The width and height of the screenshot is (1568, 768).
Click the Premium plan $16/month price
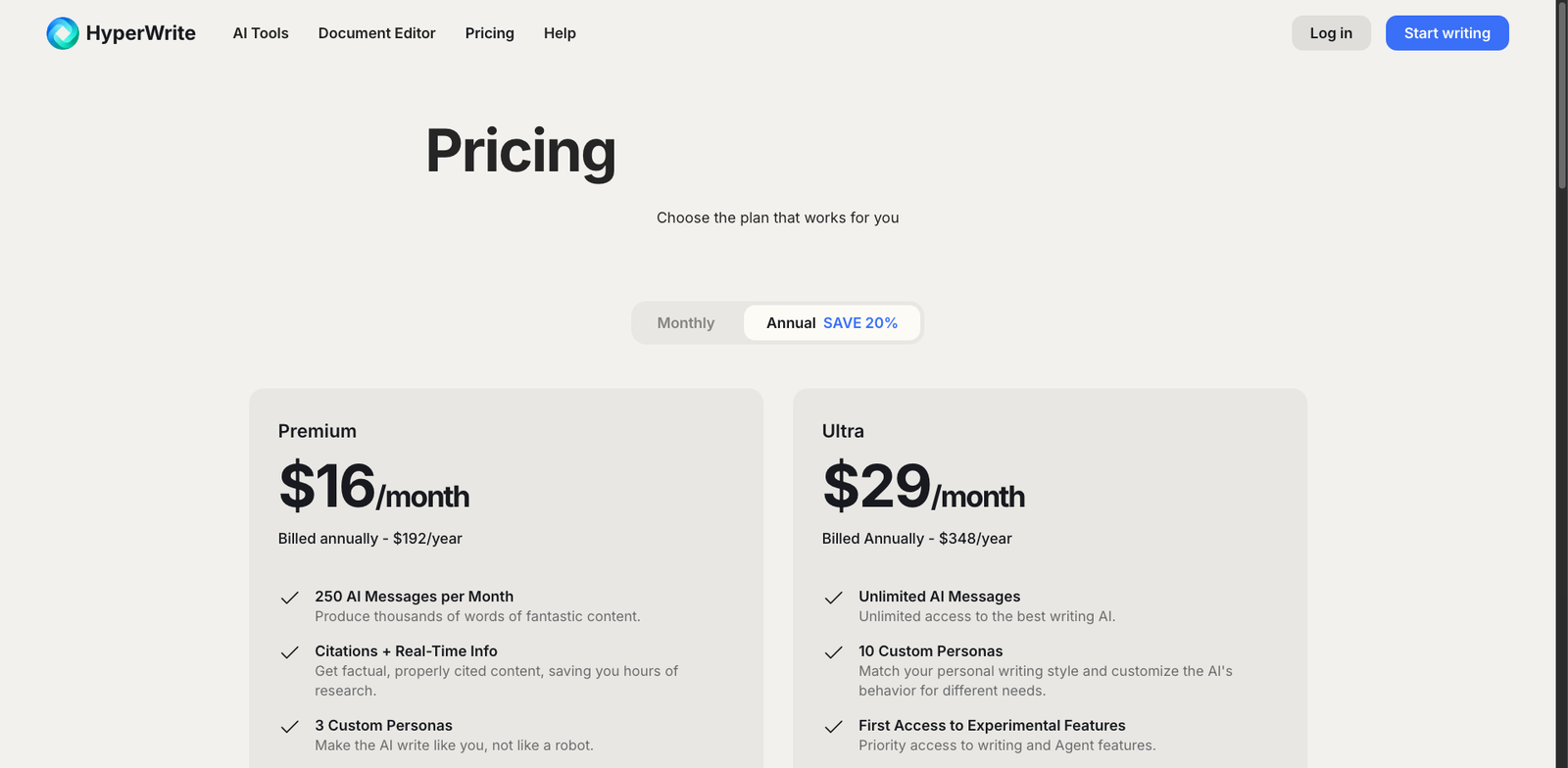click(373, 487)
